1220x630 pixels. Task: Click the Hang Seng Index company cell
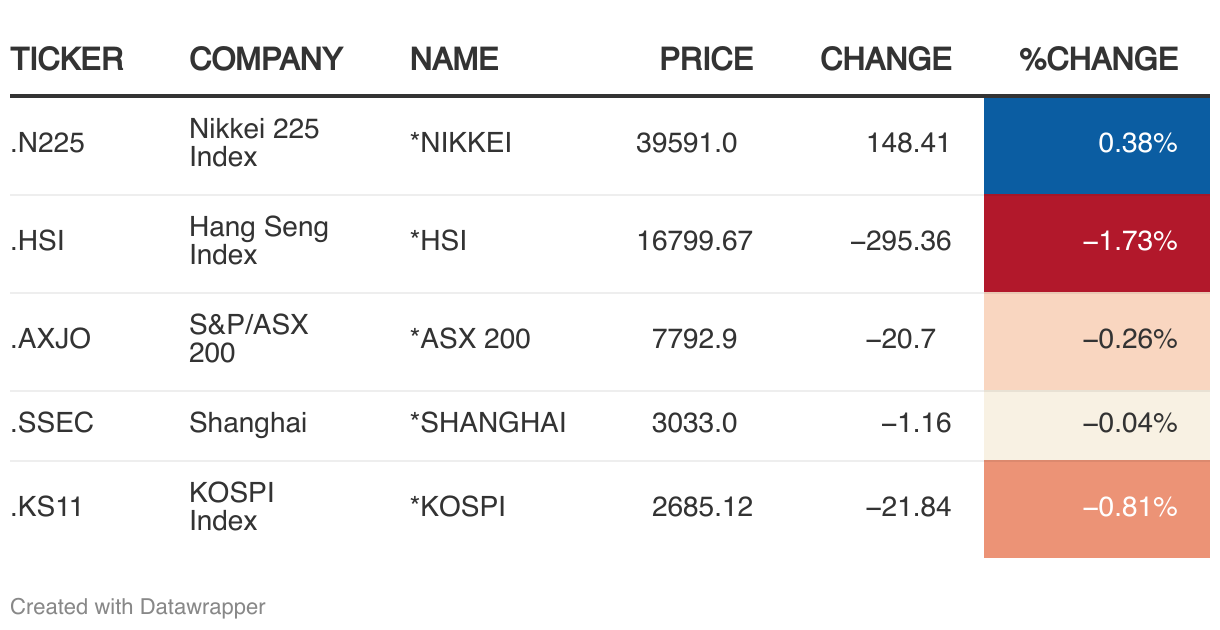[259, 241]
